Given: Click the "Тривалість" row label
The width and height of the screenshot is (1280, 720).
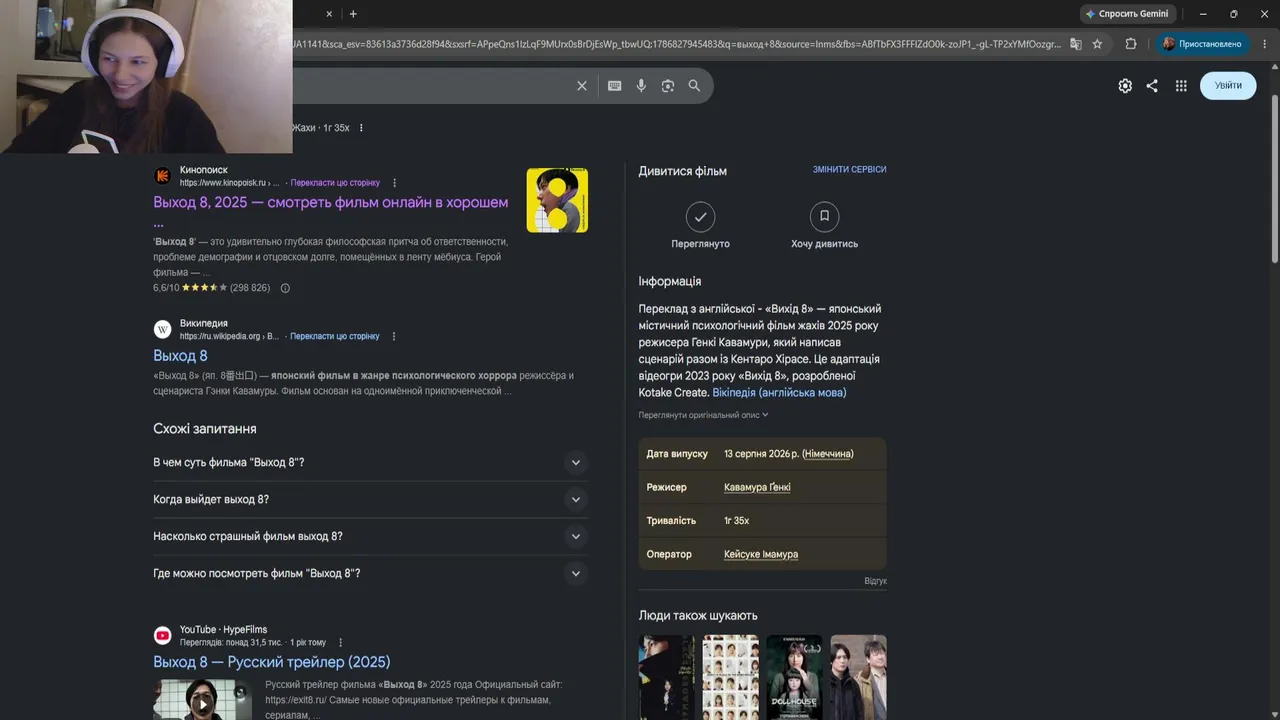Looking at the screenshot, I should coord(671,521).
